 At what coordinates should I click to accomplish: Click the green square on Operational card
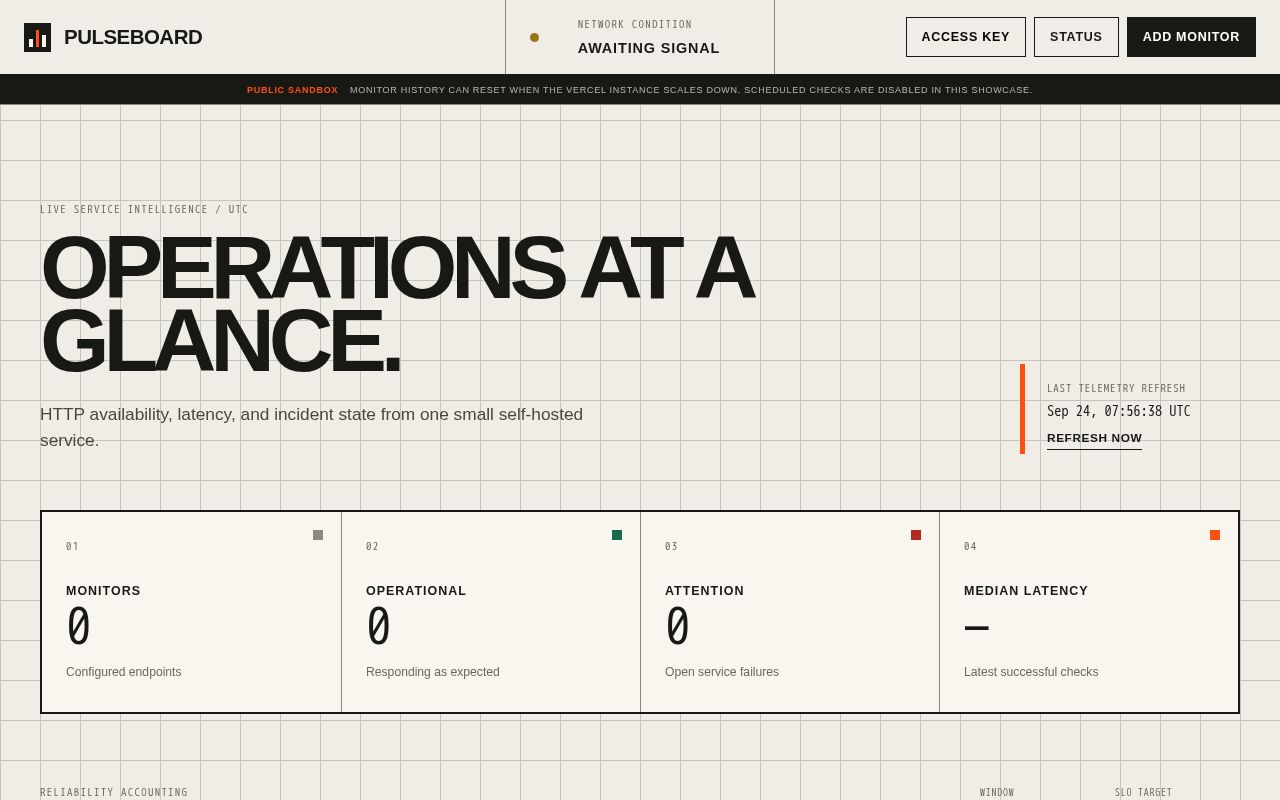[617, 535]
